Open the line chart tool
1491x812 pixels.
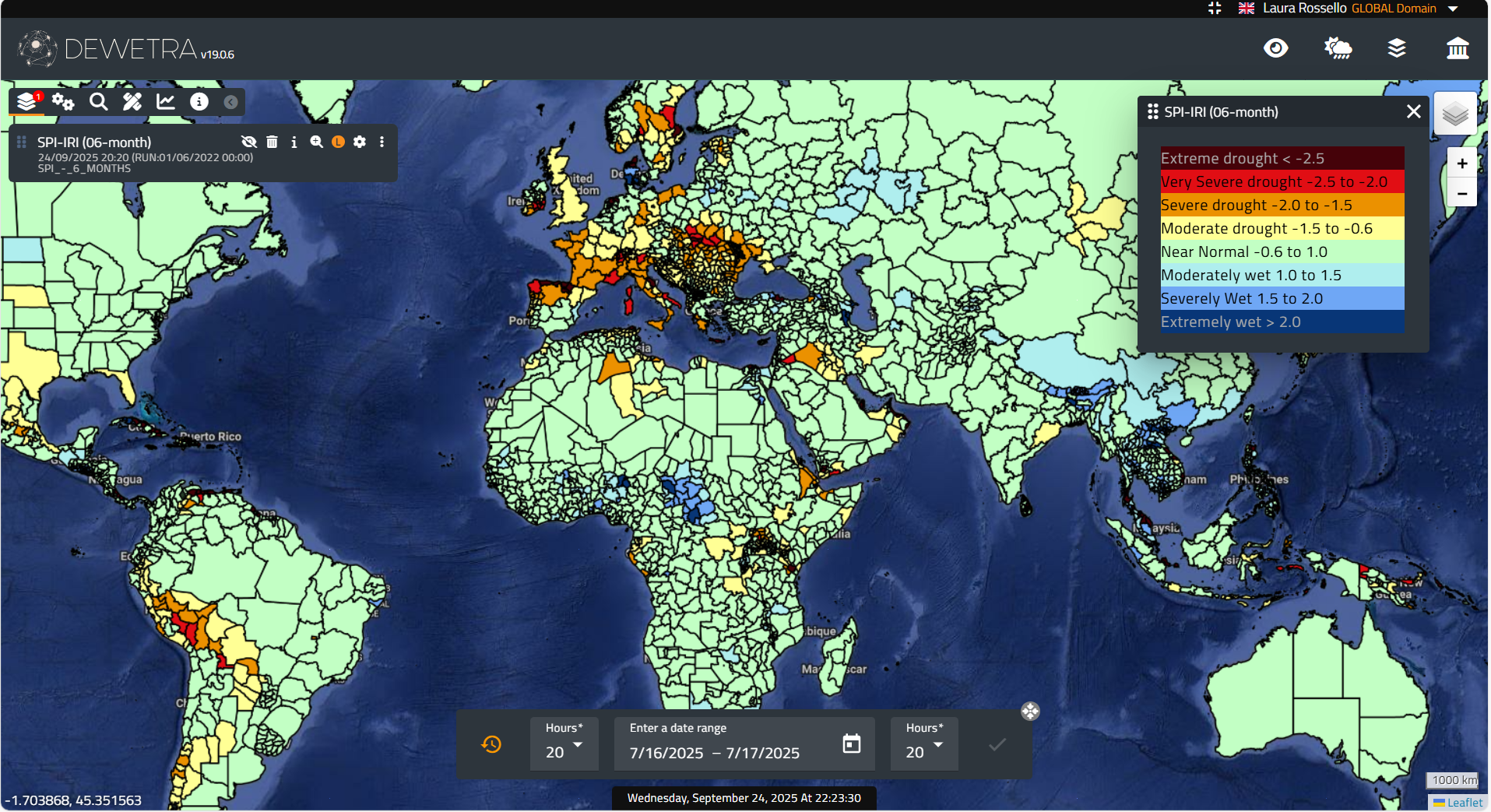click(166, 102)
